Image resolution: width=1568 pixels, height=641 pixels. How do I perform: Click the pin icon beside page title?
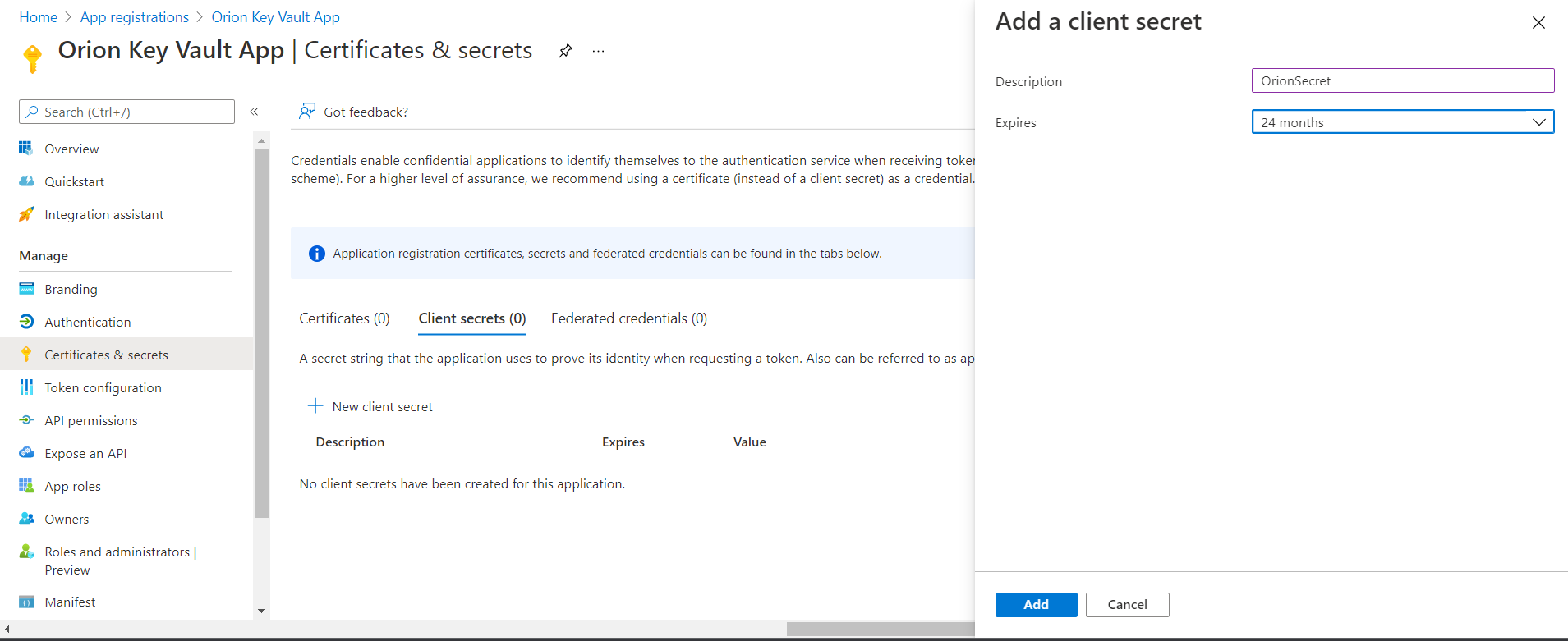click(565, 51)
